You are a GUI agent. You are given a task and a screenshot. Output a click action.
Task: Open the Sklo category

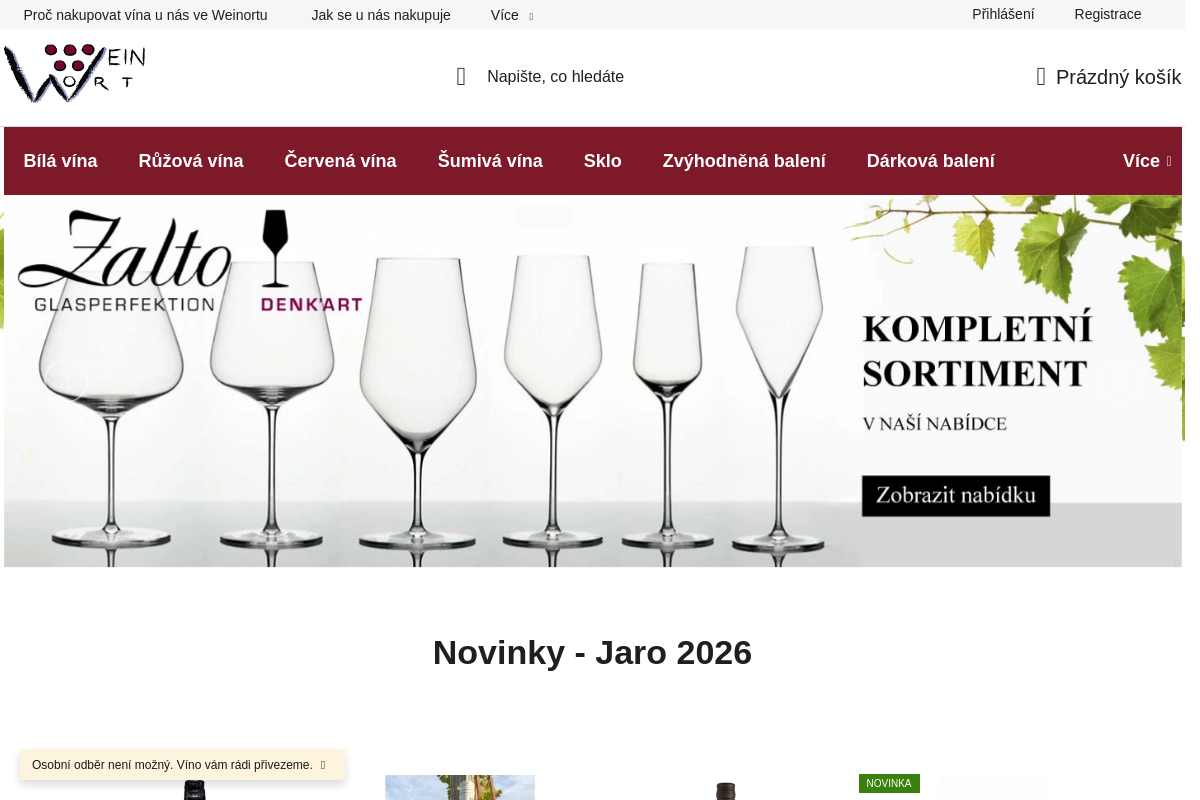pyautogui.click(x=602, y=160)
